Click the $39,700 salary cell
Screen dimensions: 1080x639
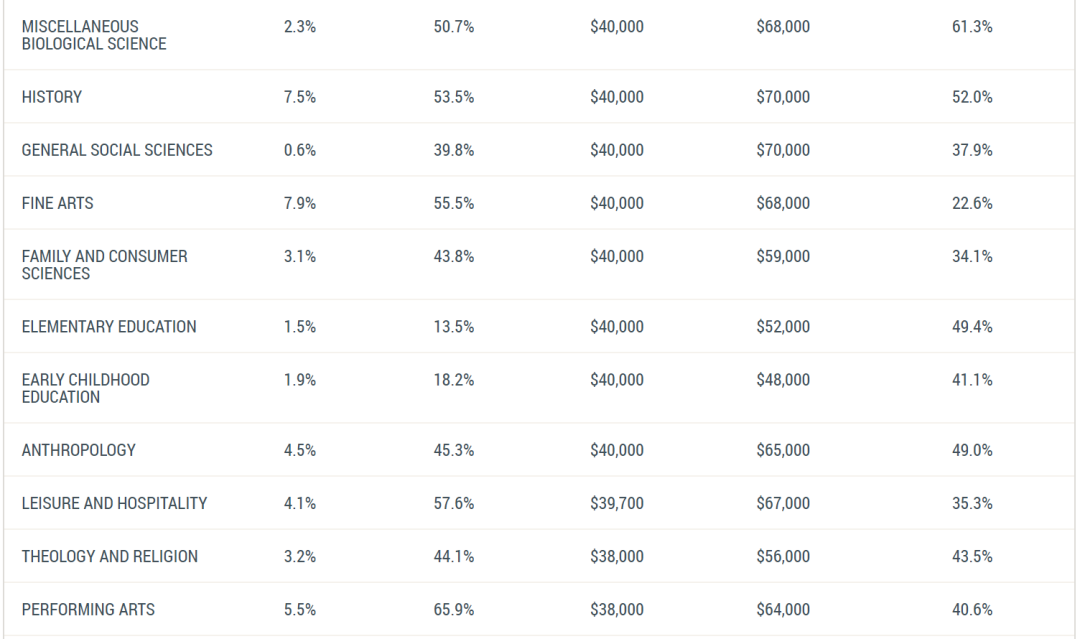pyautogui.click(x=616, y=503)
